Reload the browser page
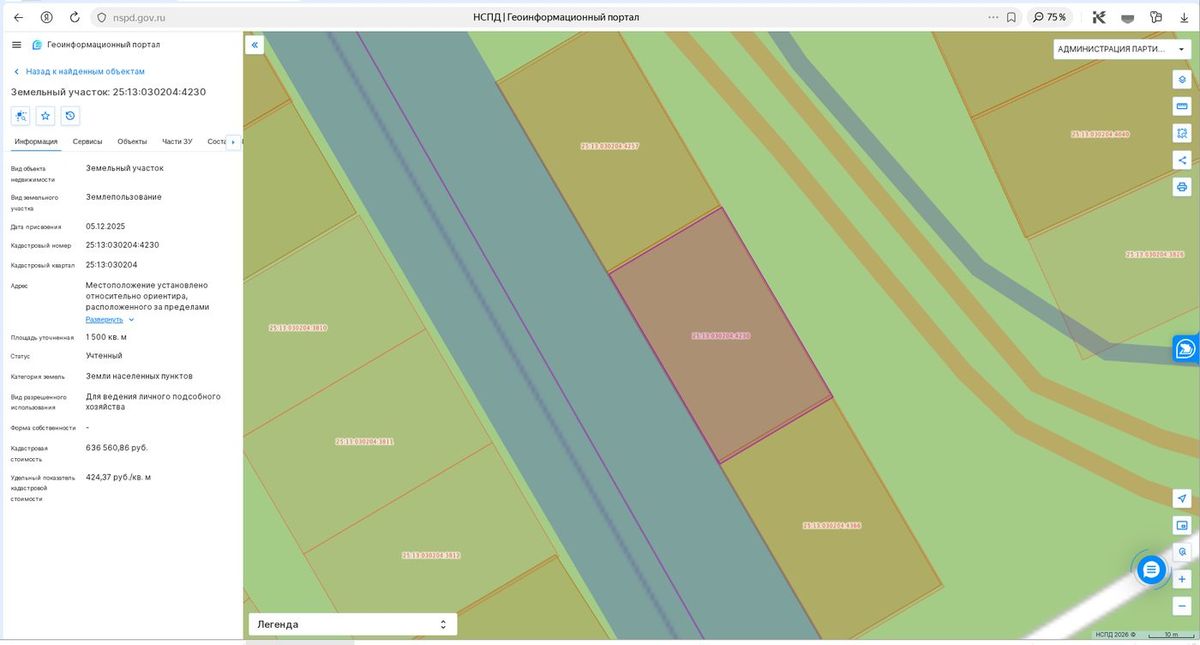Screen dimensions: 1200x645 (75, 17)
